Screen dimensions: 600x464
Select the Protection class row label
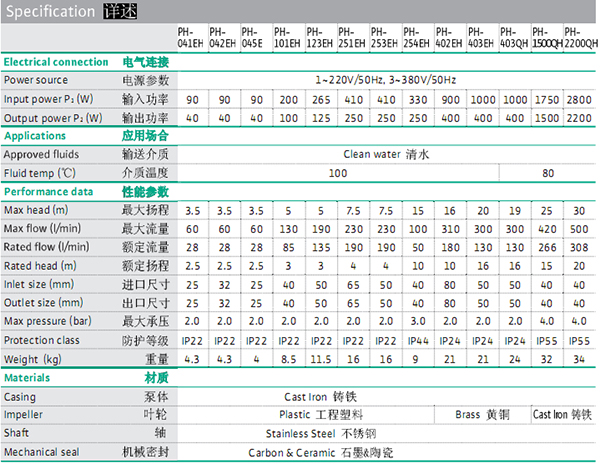point(41,341)
